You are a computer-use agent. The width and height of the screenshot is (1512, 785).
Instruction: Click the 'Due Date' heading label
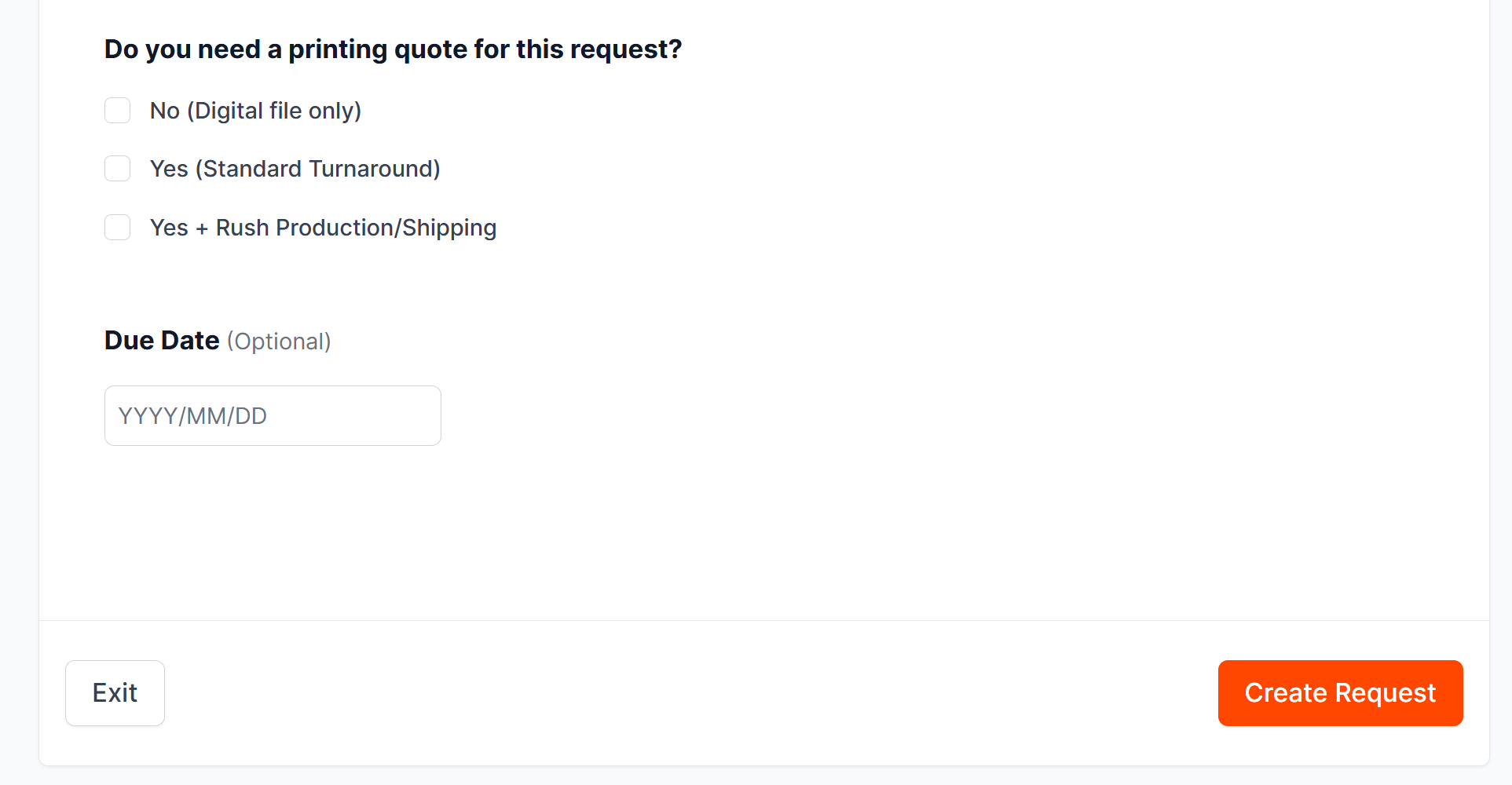[162, 341]
